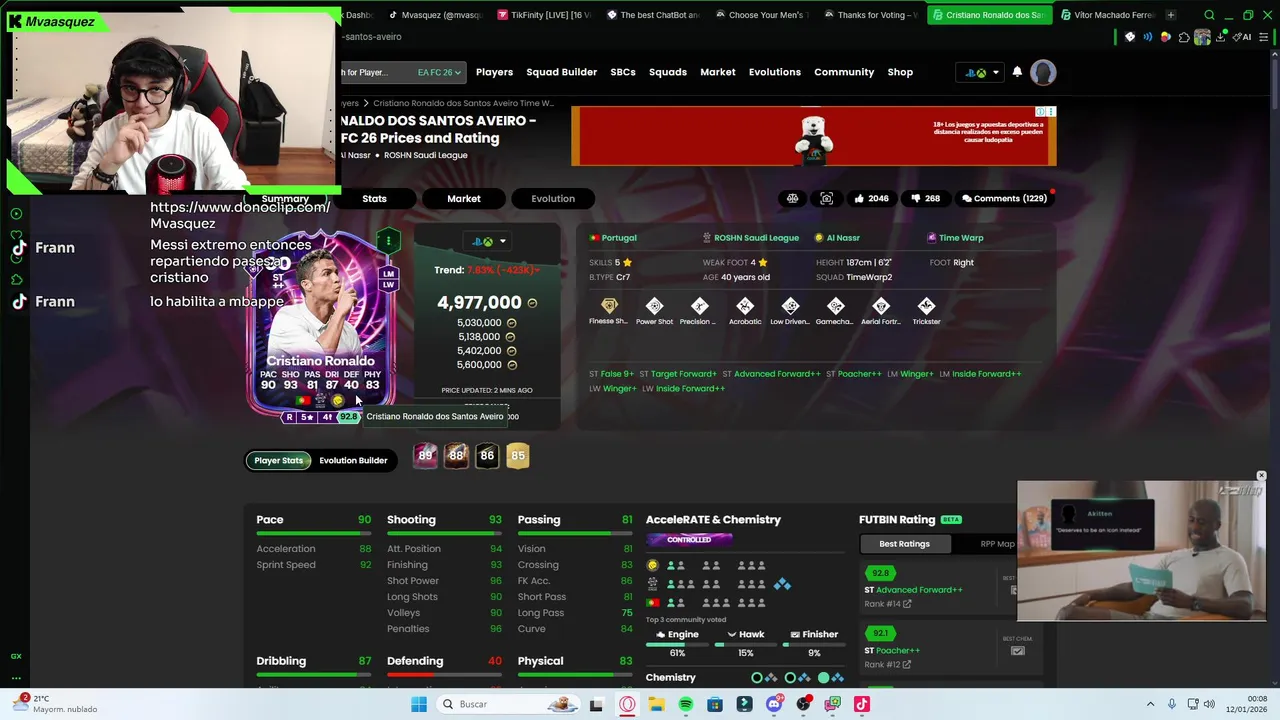Click the browser search magnifier icon
The image size is (1280, 720).
[x=1209, y=15]
